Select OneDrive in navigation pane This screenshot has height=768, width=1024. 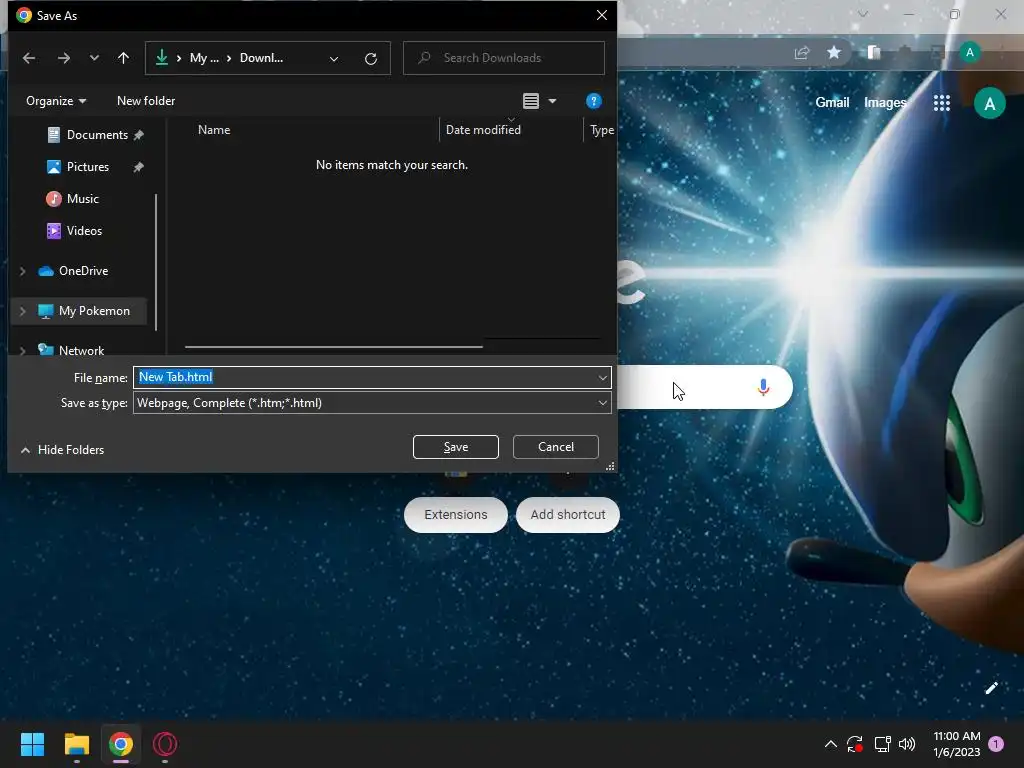pos(83,271)
